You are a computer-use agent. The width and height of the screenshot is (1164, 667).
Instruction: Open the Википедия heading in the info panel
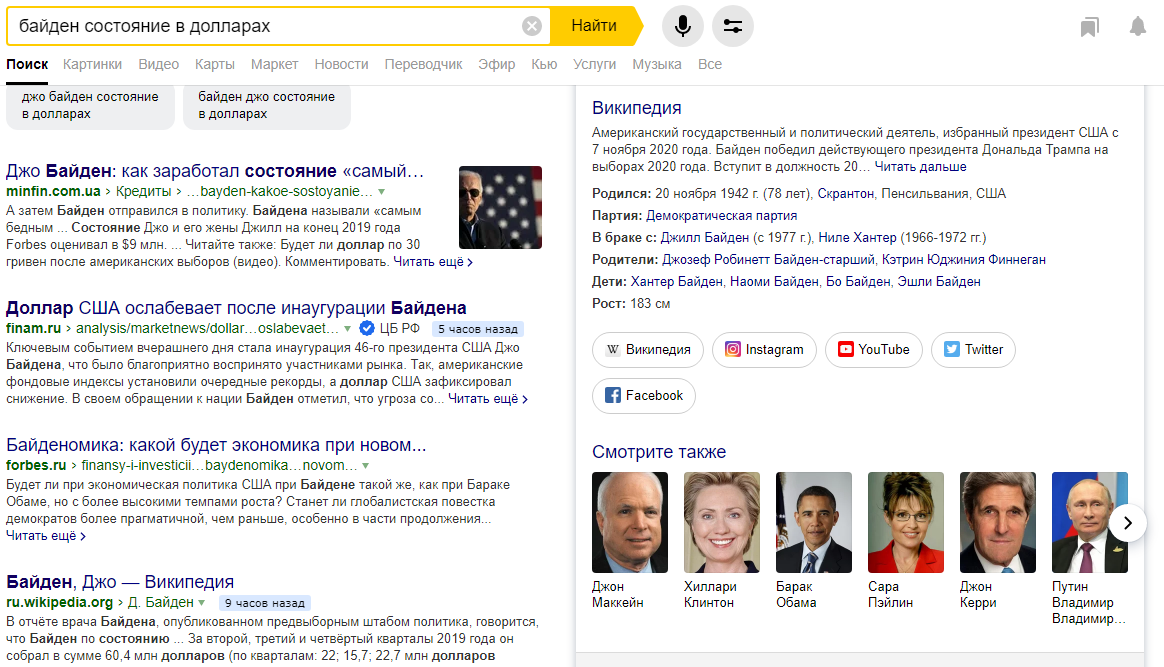click(x=636, y=108)
